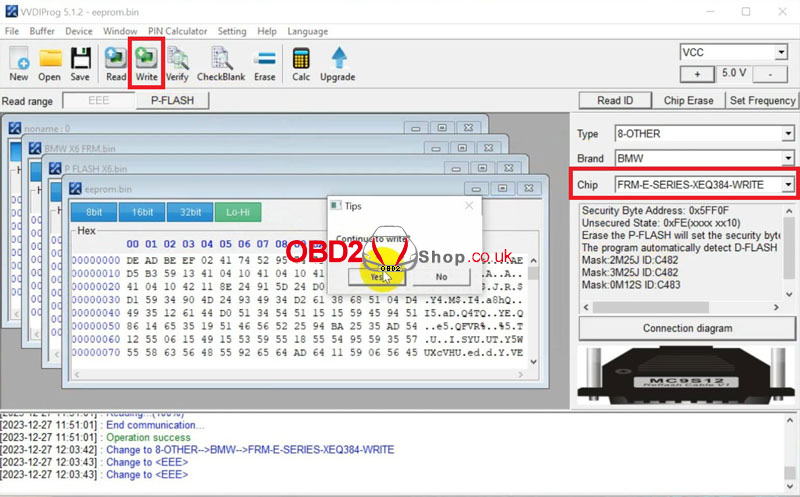
Task: Close the Tips dialog with X
Action: [x=469, y=206]
